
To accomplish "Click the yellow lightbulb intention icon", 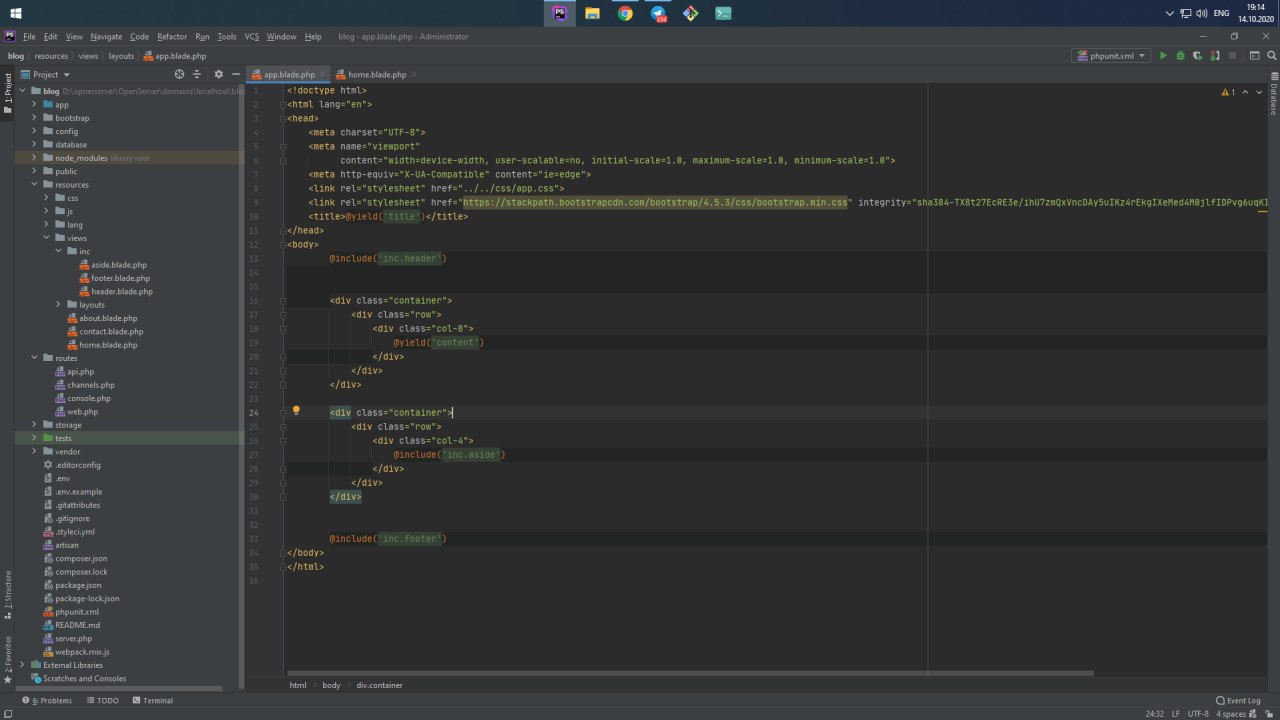I will (296, 411).
